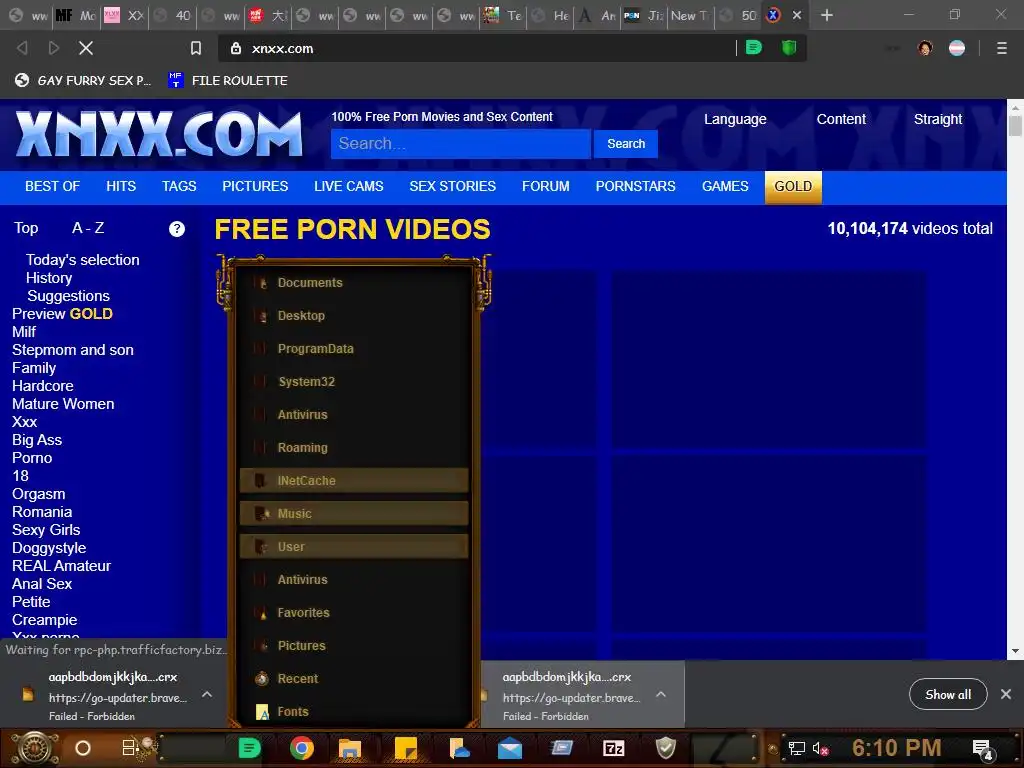Click the site Search button
Screen dimensions: 1024x768
626,144
